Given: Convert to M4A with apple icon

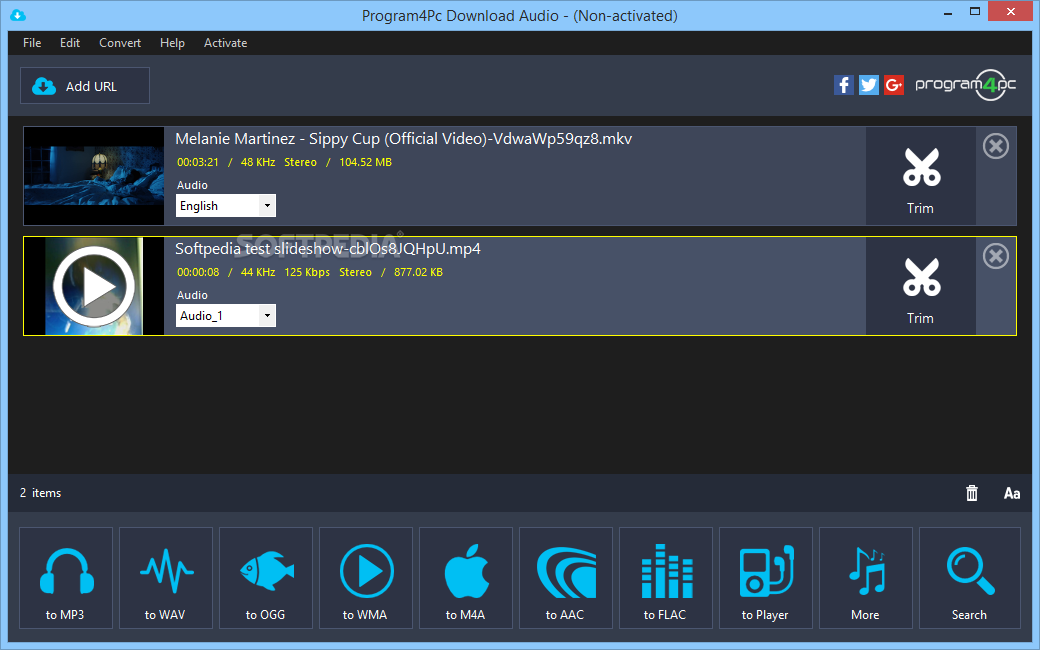Looking at the screenshot, I should coord(466,578).
